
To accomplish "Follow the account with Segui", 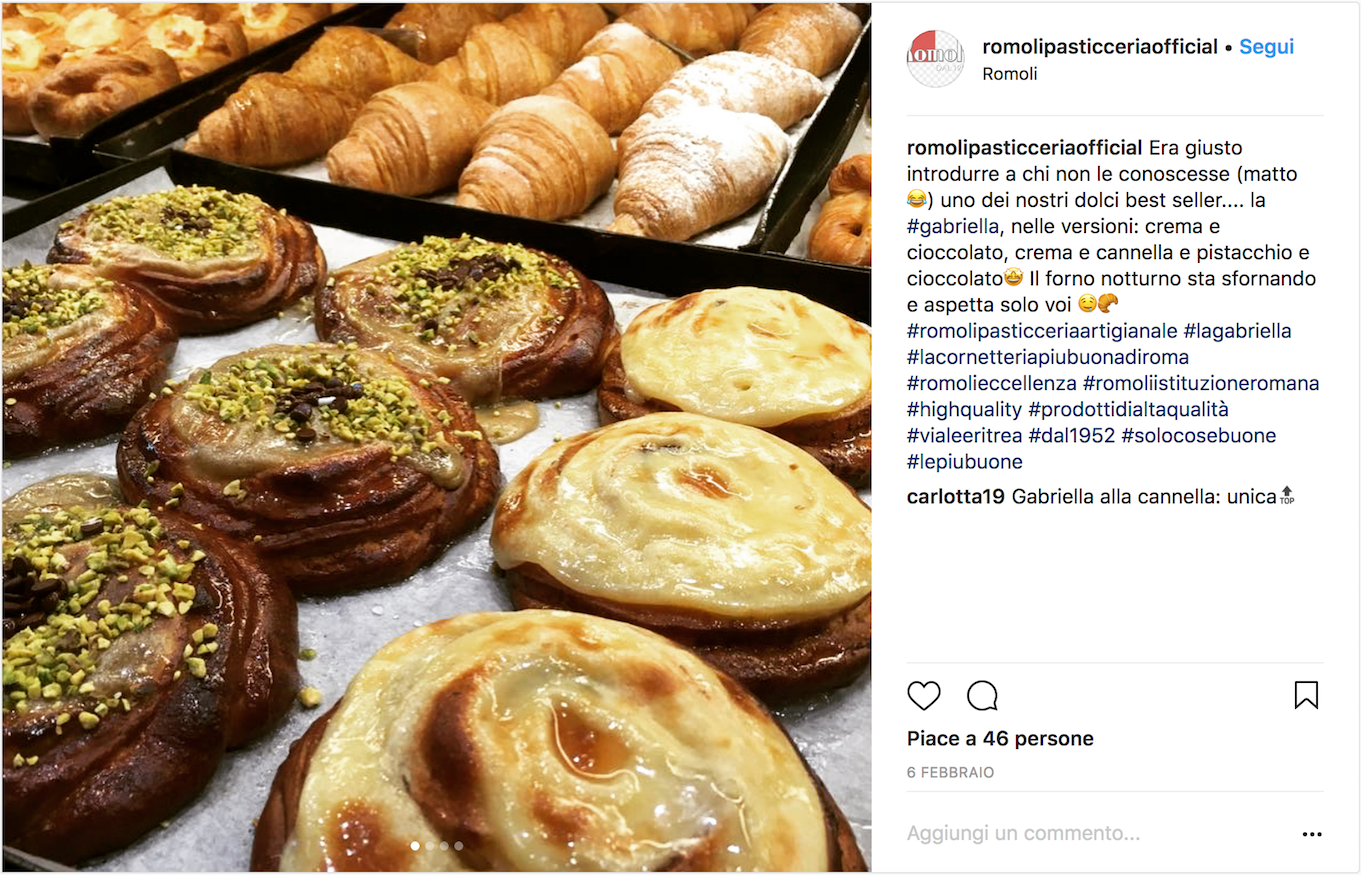I will (x=1266, y=47).
